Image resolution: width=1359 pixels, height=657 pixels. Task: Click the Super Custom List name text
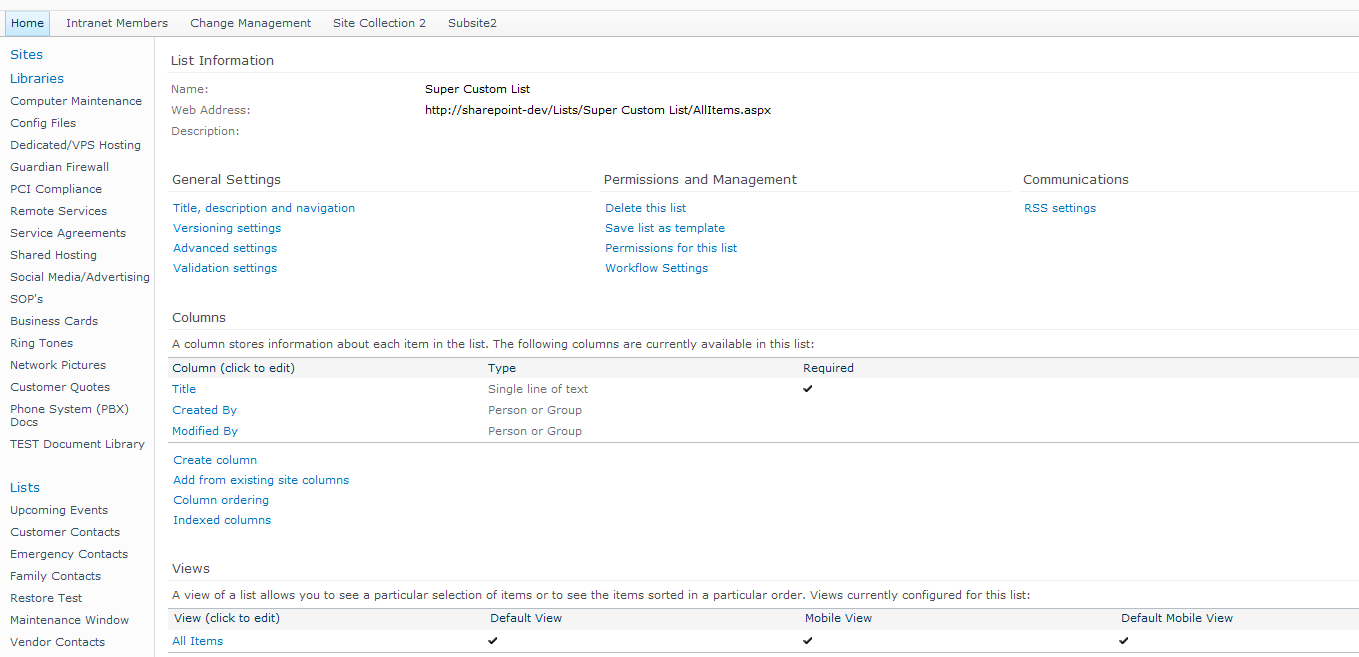click(x=478, y=89)
